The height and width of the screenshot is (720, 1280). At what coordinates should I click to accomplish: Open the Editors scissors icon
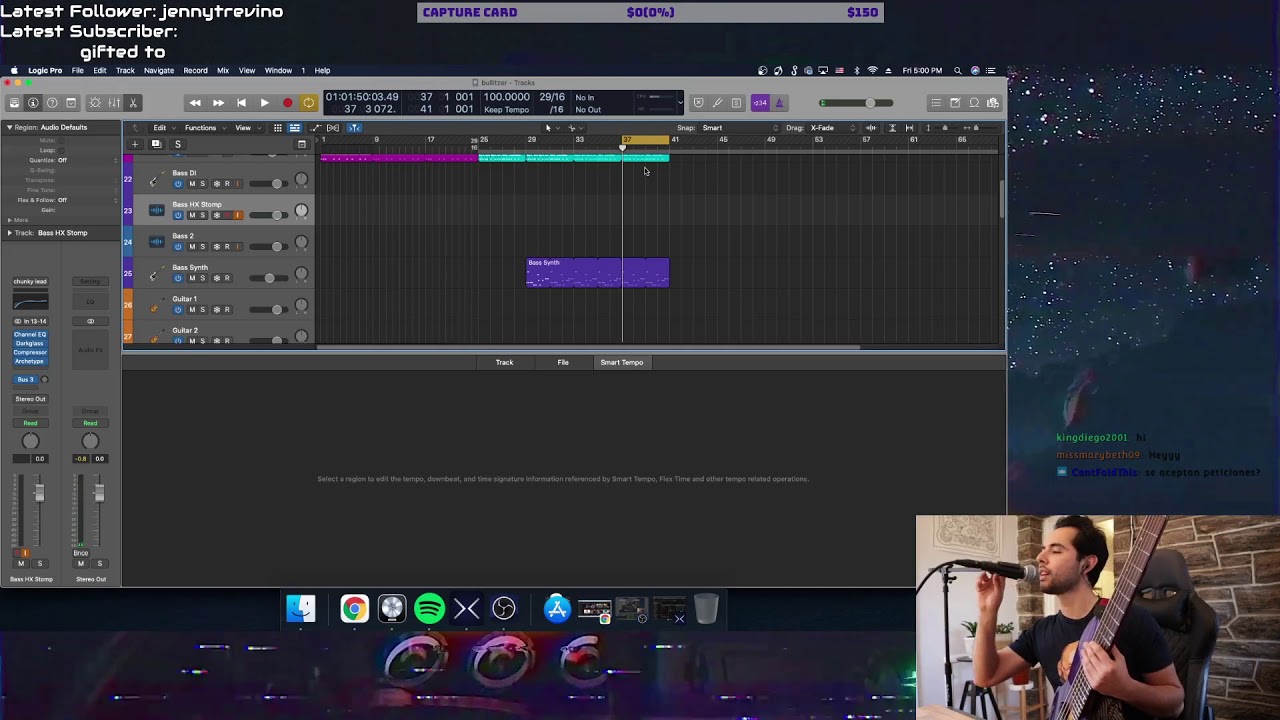133,103
